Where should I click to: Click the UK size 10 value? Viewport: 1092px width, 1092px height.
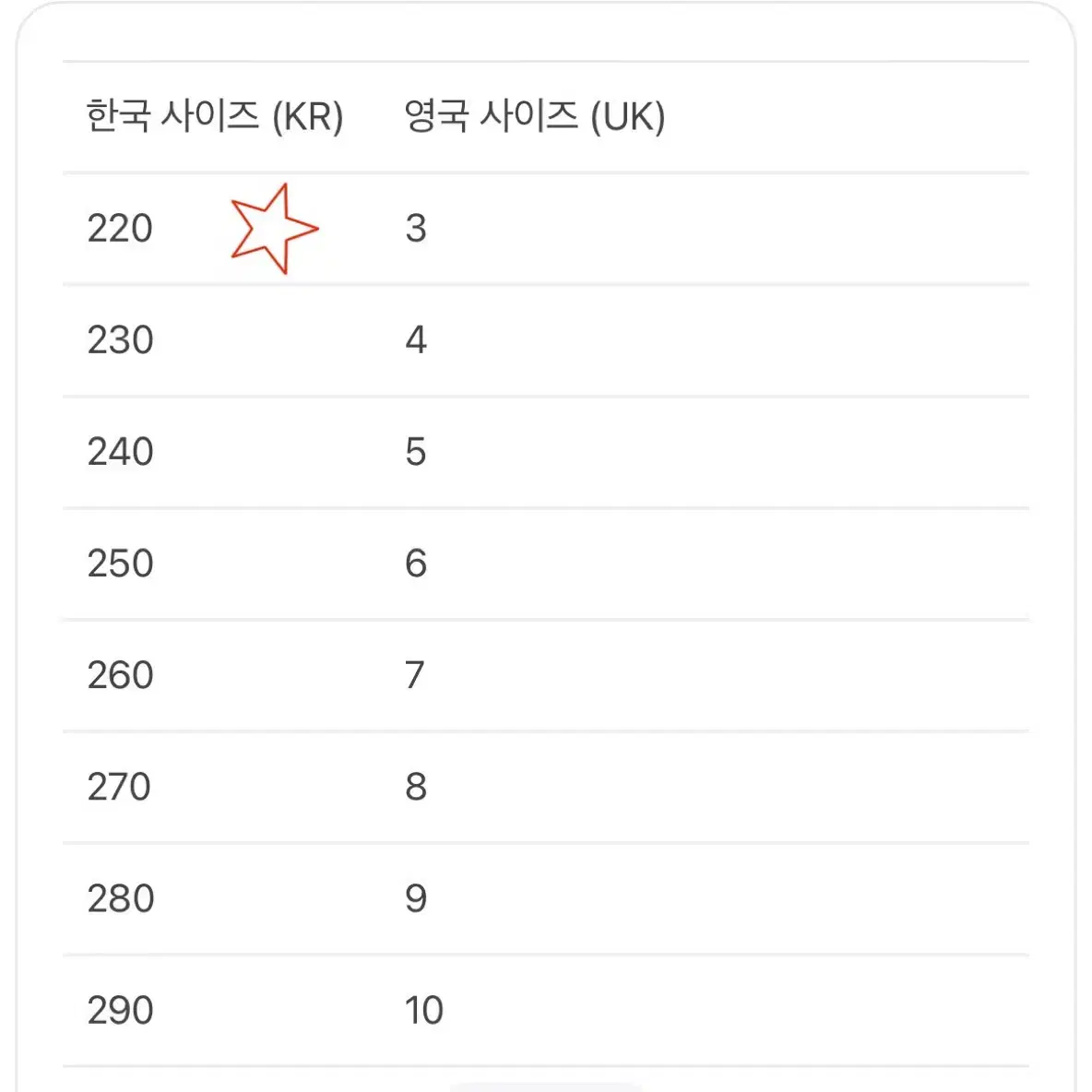click(x=423, y=1011)
